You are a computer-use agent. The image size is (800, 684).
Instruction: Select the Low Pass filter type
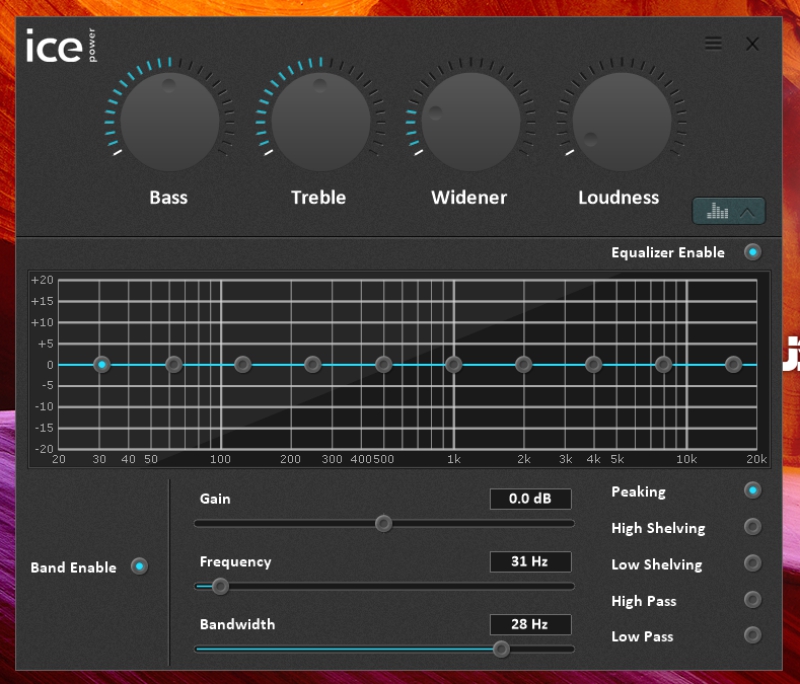point(752,635)
